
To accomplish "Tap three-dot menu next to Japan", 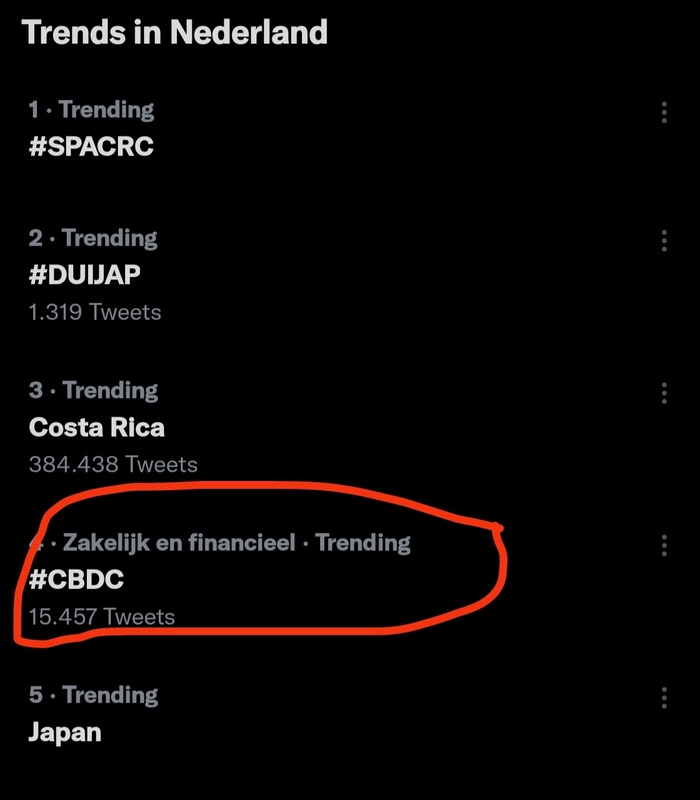I will (x=664, y=697).
